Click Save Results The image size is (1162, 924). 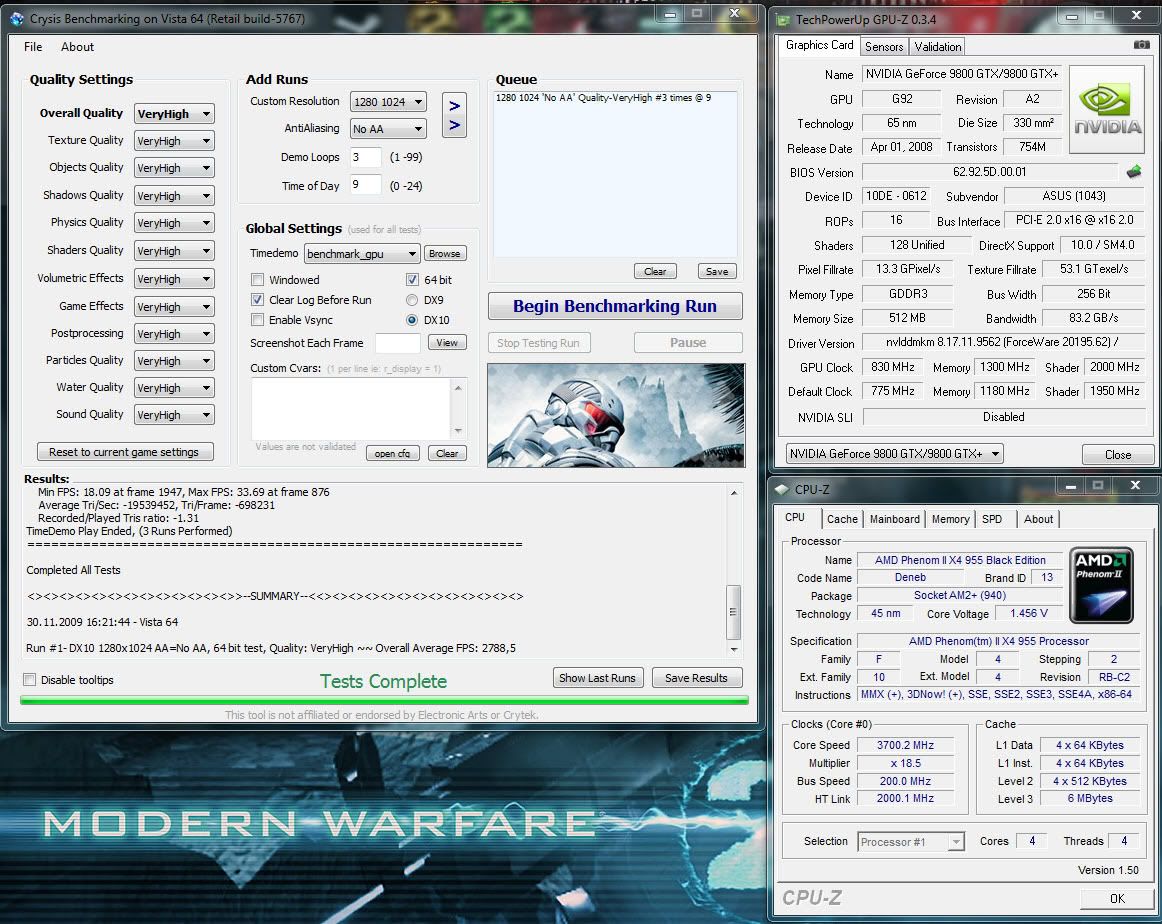pyautogui.click(x=697, y=678)
